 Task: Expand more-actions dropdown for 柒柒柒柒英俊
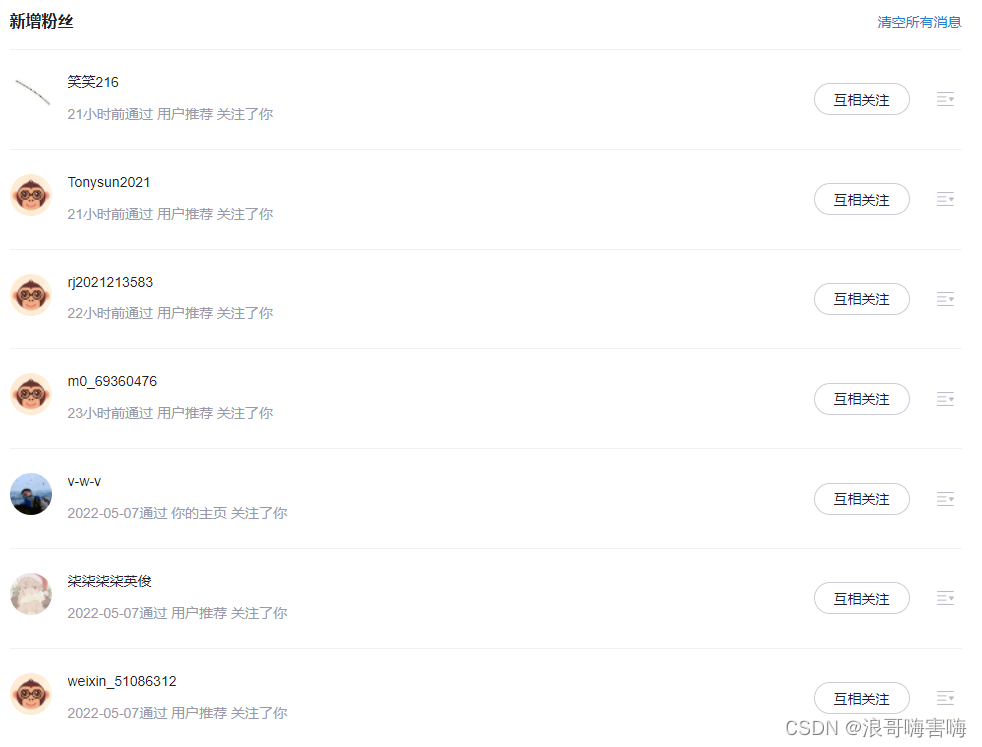(x=945, y=598)
